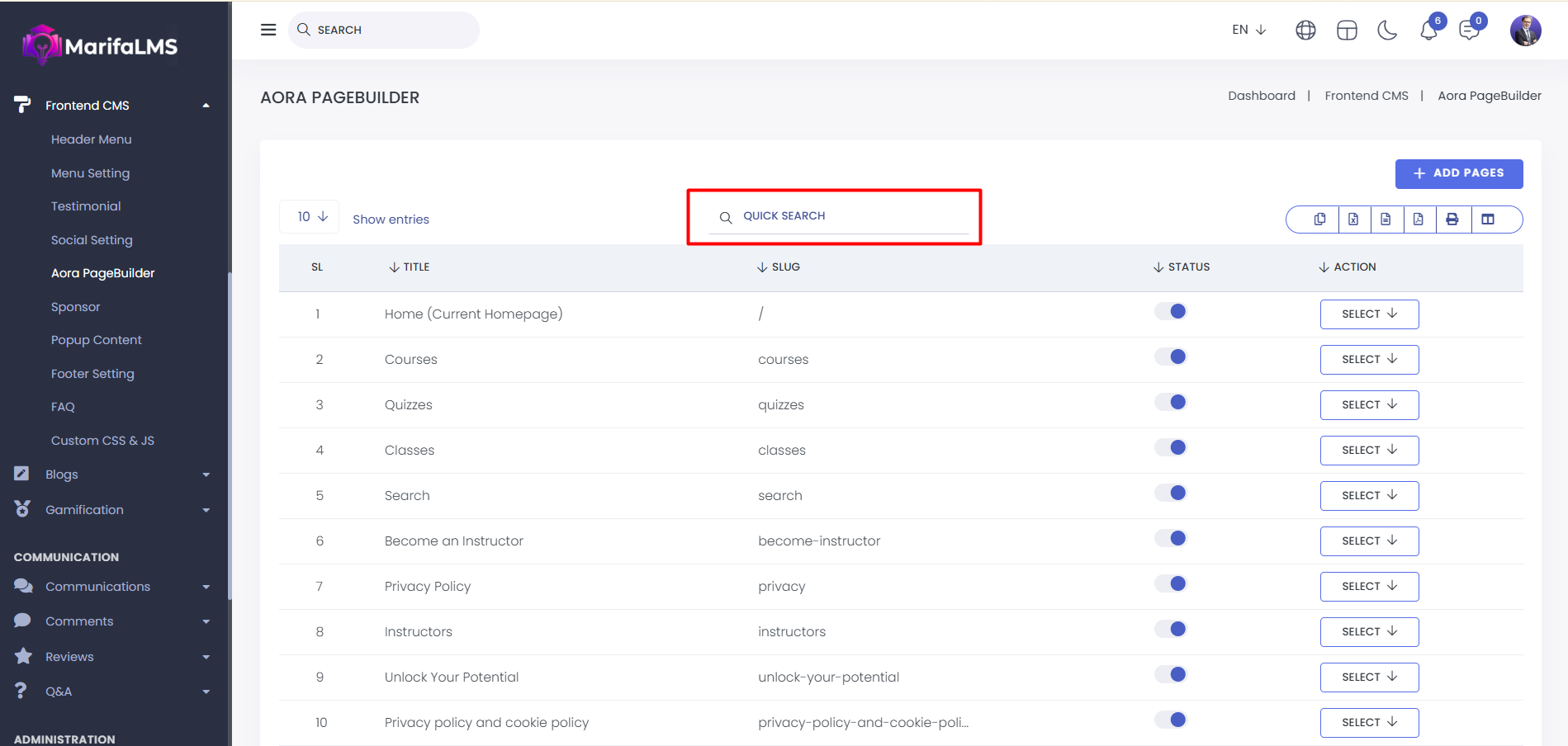Click the globe website icon
Screen dimensions: 1568x746
pos(1305,31)
